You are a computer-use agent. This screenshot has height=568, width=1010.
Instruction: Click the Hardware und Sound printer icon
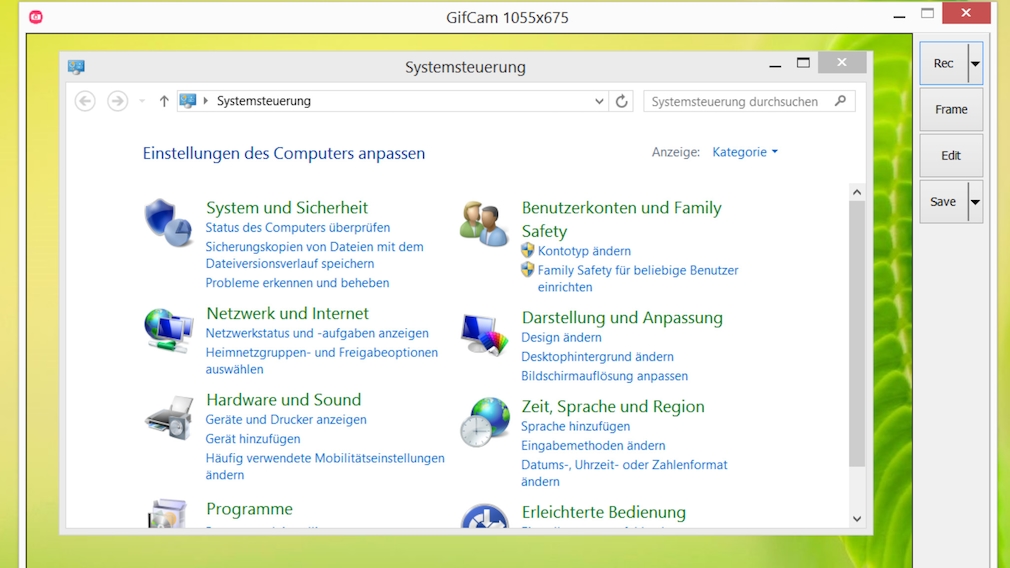(x=168, y=417)
